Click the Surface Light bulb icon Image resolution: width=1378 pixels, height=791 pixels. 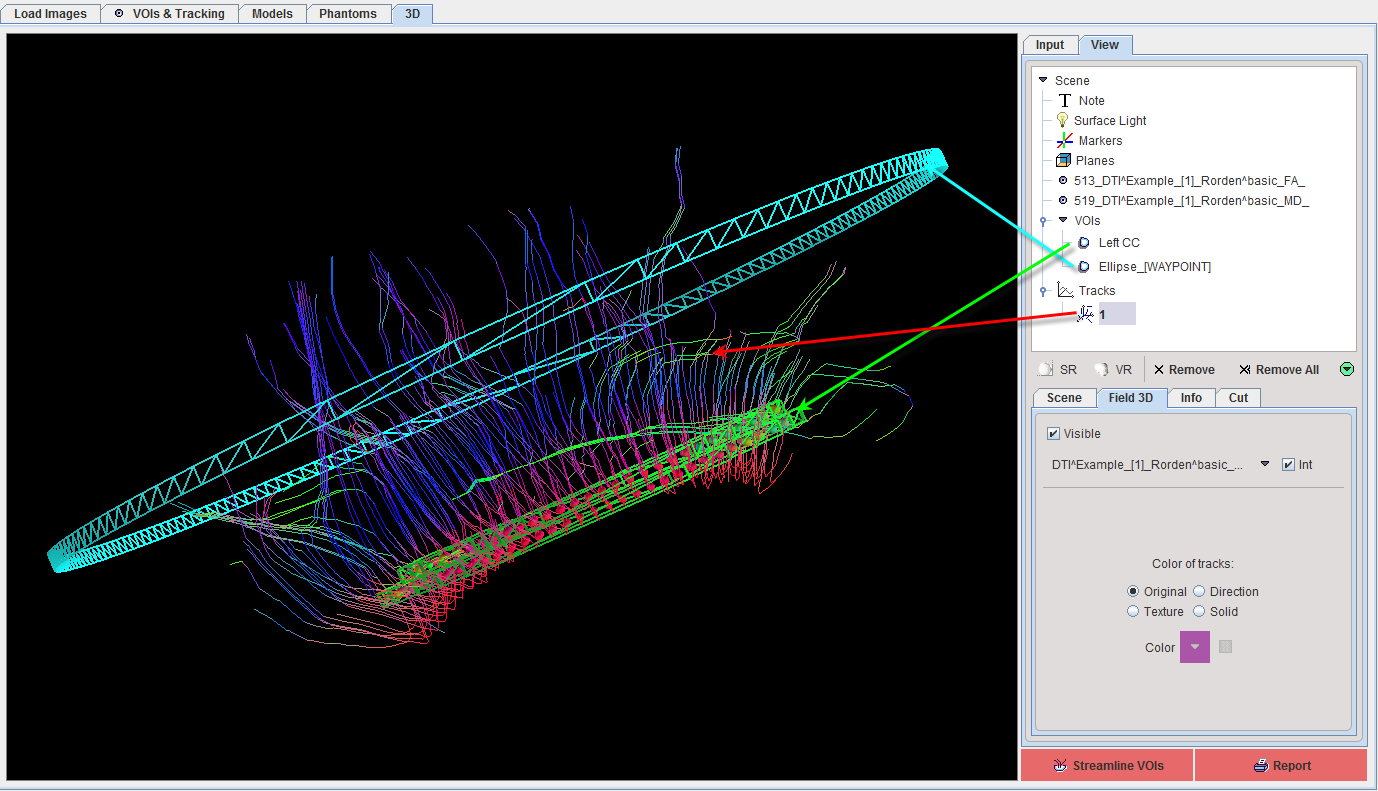[1063, 120]
